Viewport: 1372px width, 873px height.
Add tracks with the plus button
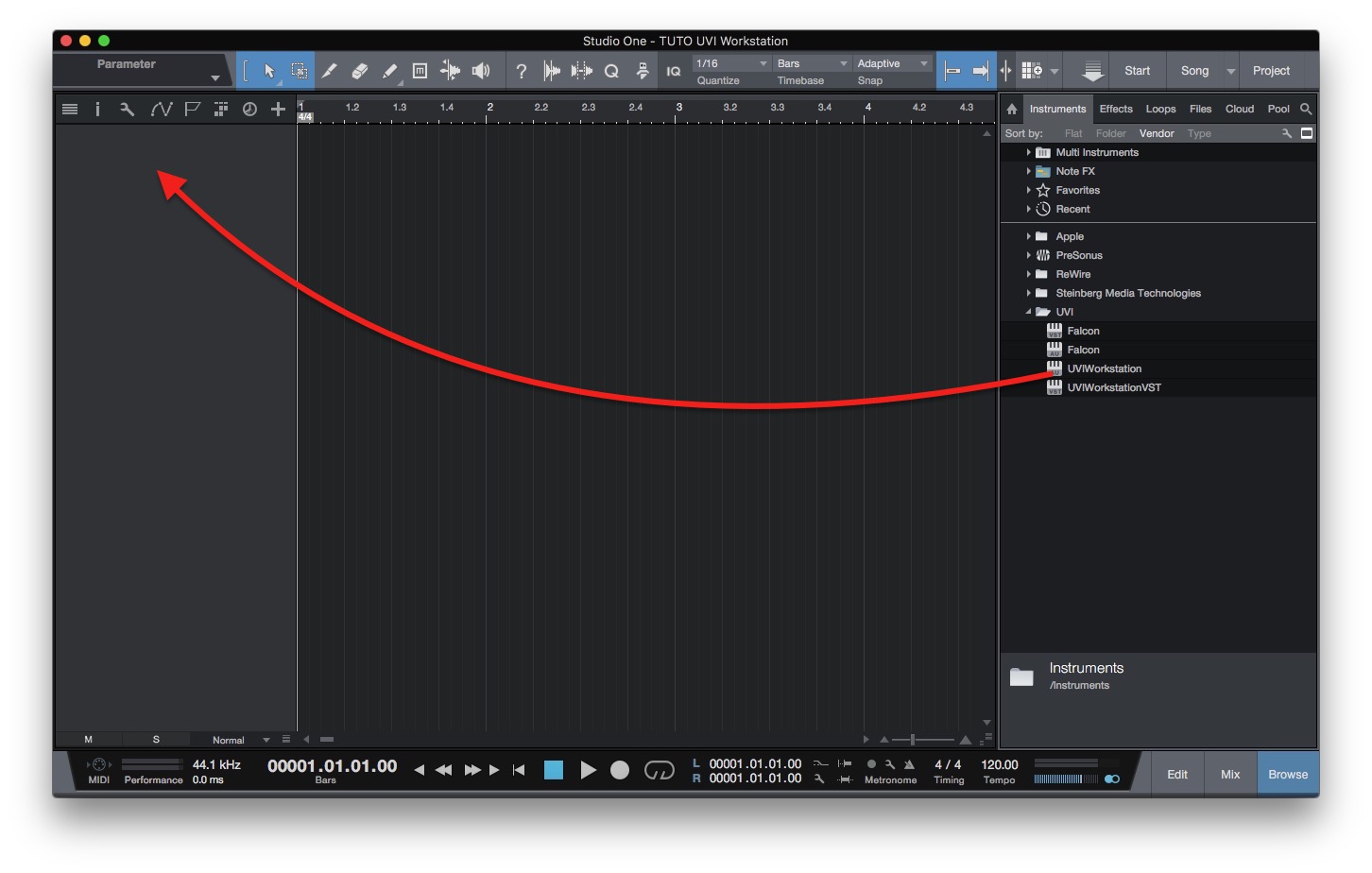[x=278, y=110]
